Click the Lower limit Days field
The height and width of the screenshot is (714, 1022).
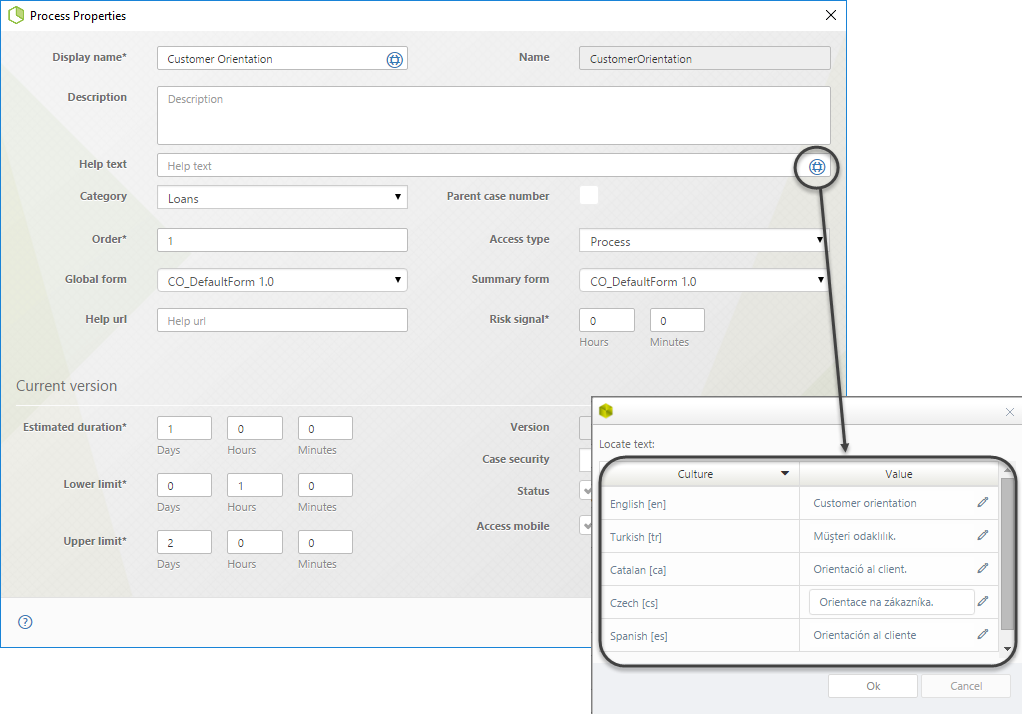point(184,485)
